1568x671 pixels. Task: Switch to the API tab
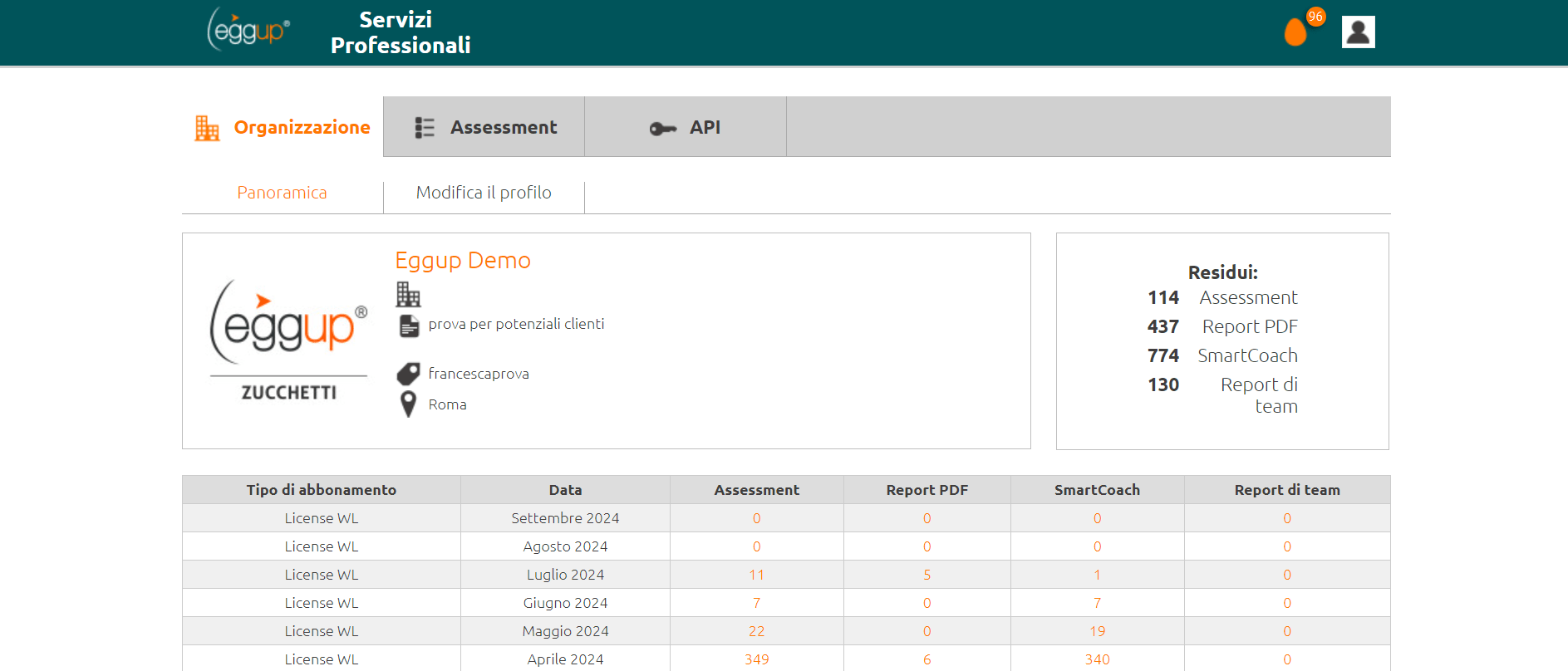click(x=686, y=127)
